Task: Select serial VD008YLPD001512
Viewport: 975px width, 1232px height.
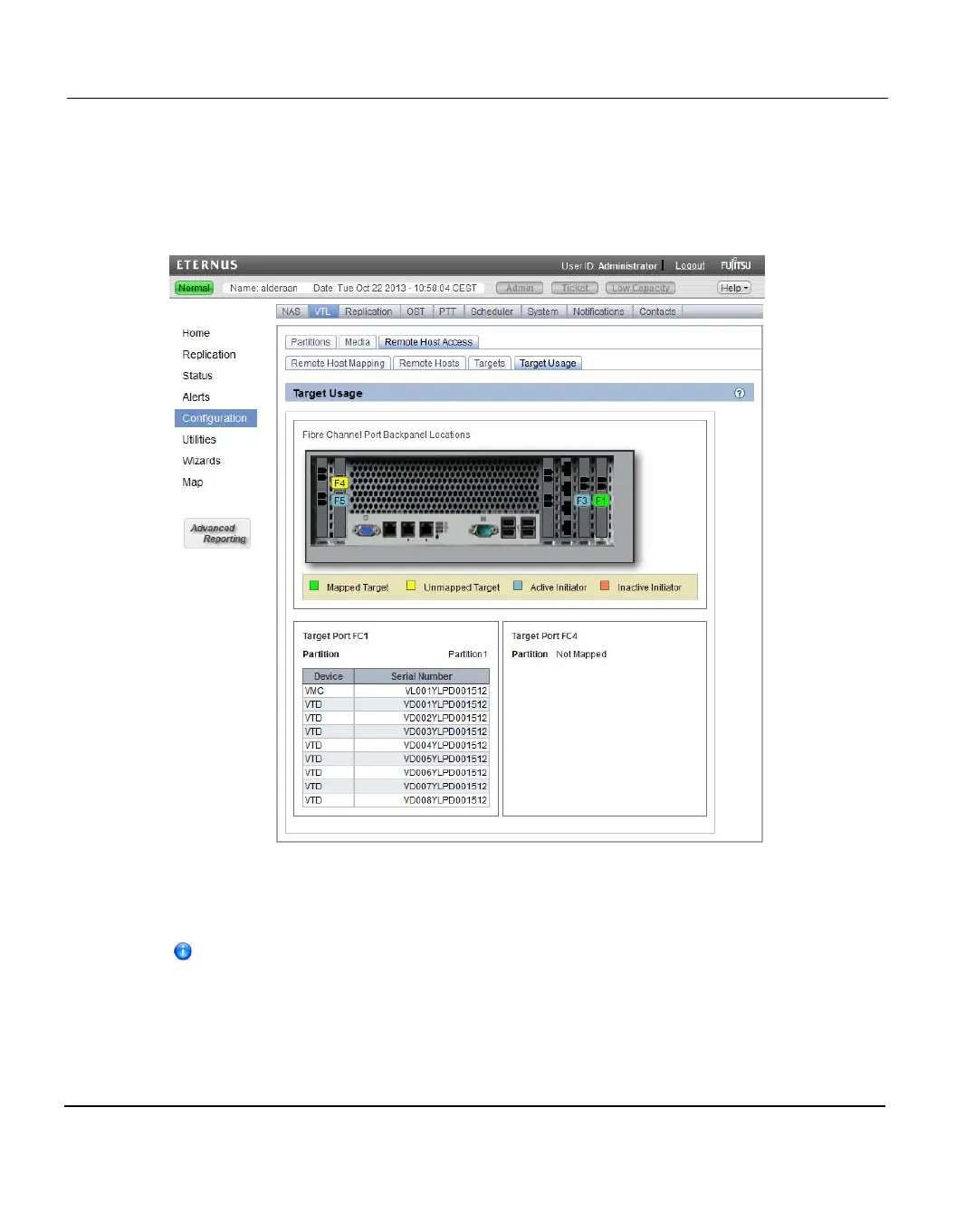Action: (445, 800)
